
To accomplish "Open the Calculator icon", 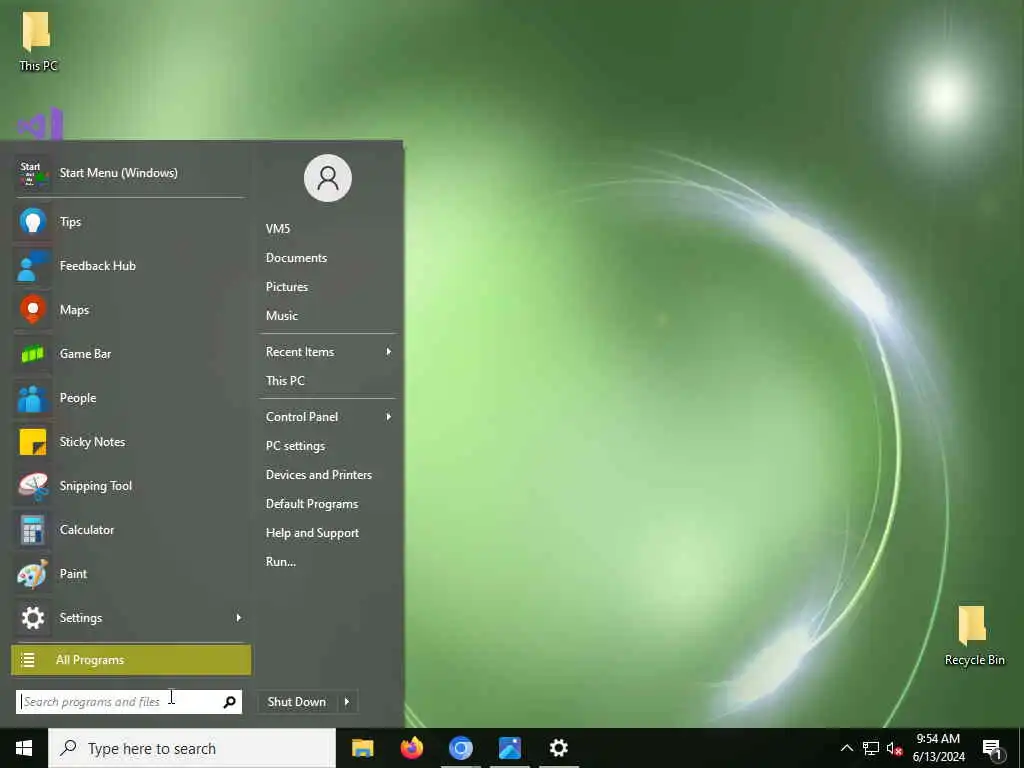I will (x=33, y=530).
